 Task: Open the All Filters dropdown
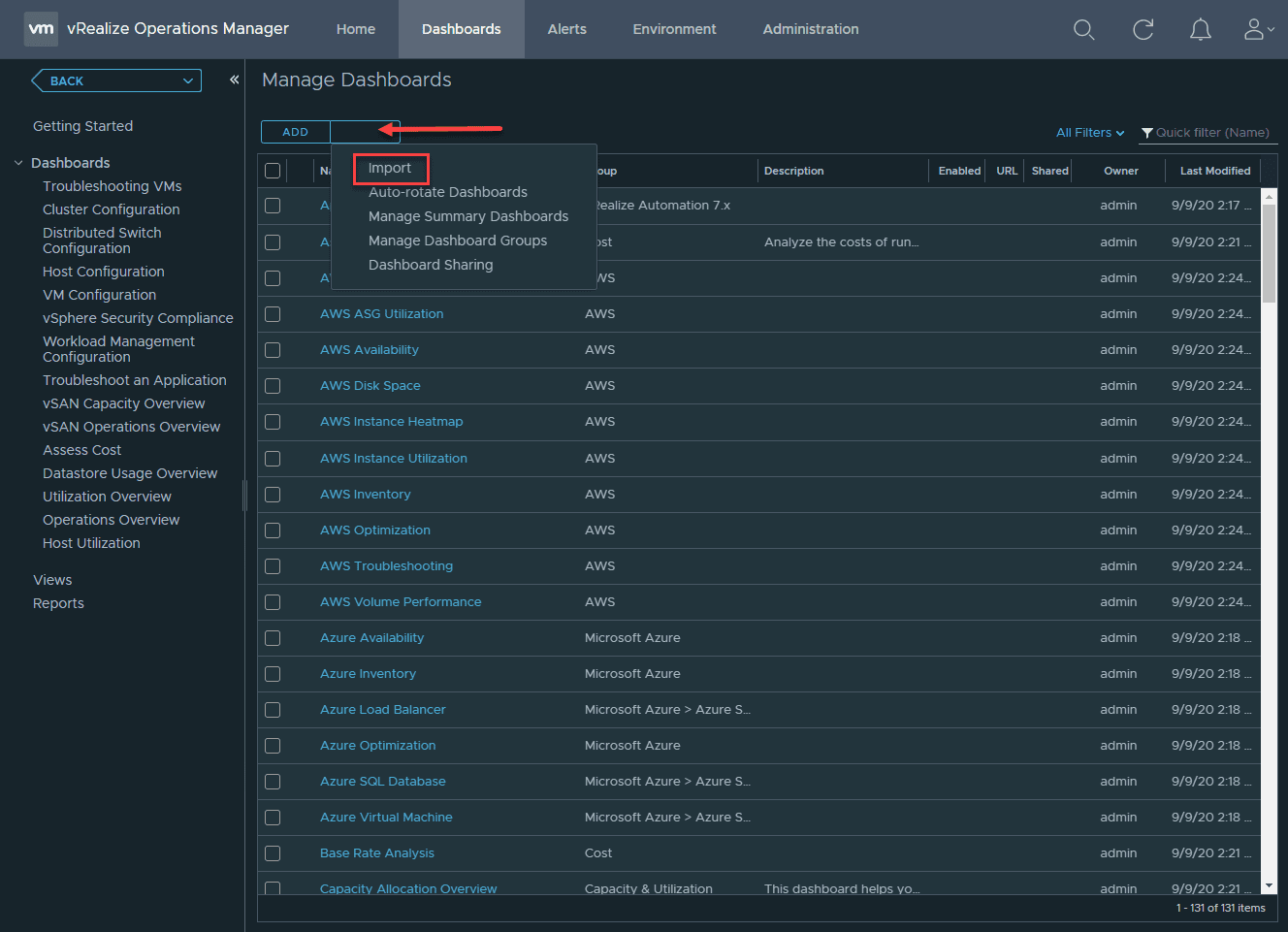[1089, 132]
